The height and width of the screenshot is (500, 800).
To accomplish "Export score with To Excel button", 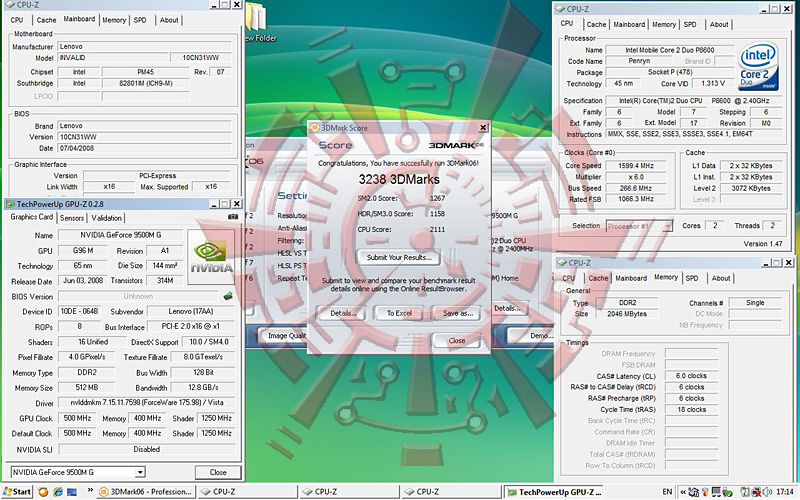I will pyautogui.click(x=399, y=313).
